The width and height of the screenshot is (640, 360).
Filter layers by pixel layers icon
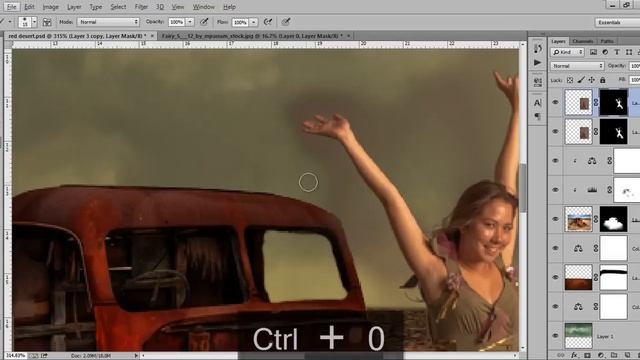[x=593, y=52]
